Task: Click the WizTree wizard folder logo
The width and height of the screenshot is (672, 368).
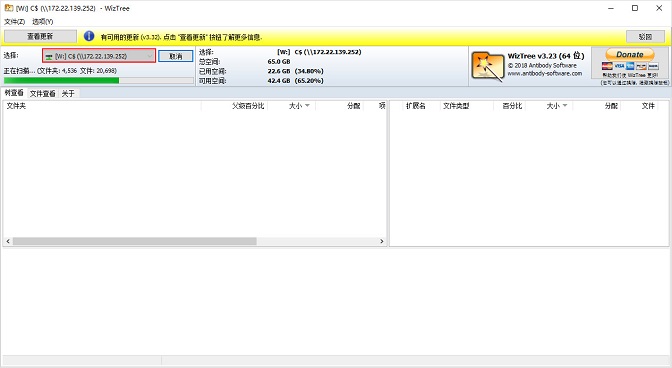Action: click(487, 66)
